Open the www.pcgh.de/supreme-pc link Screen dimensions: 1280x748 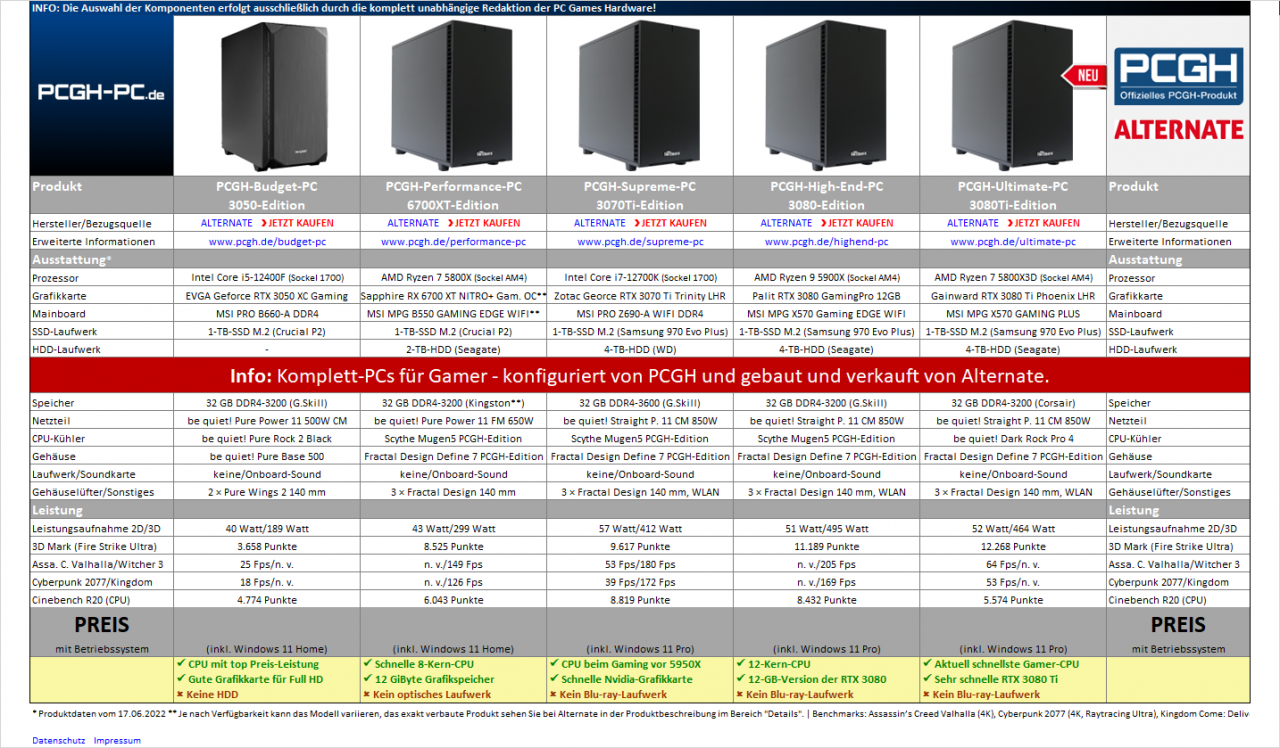641,242
